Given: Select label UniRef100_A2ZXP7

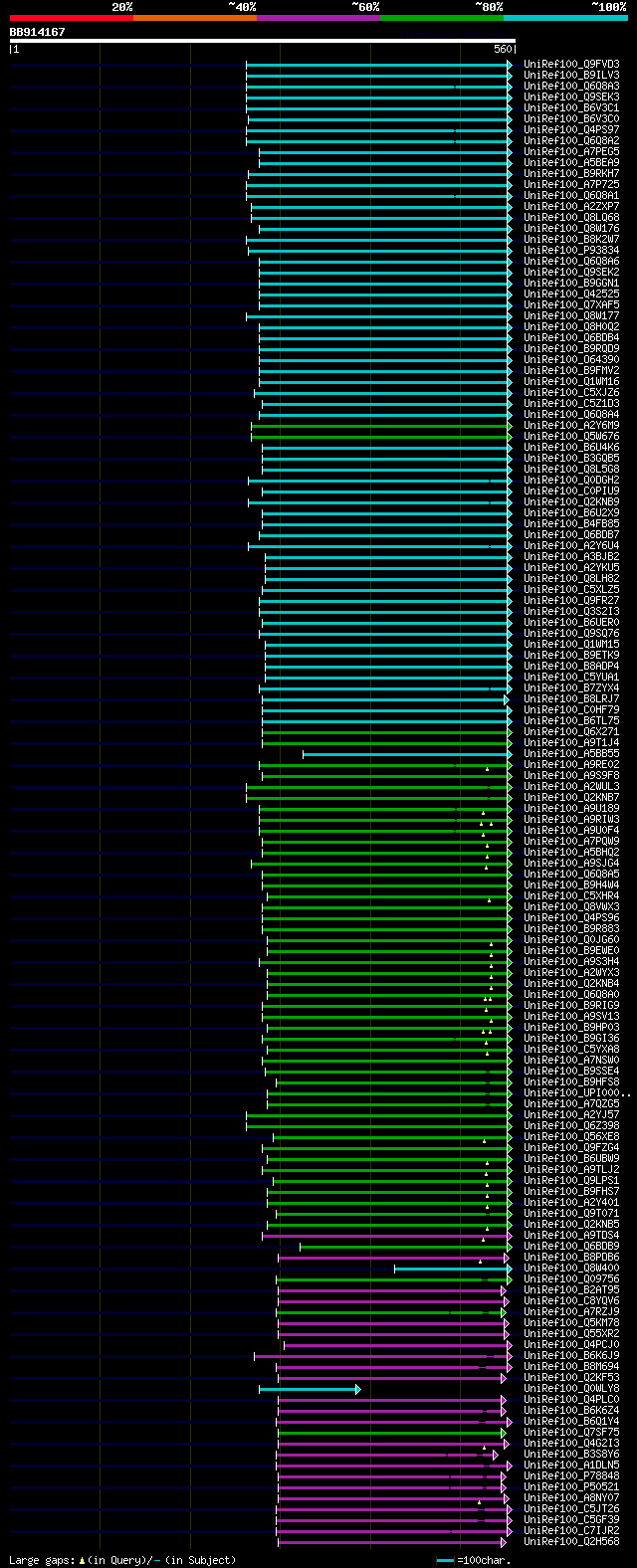Looking at the screenshot, I should (x=571, y=207).
